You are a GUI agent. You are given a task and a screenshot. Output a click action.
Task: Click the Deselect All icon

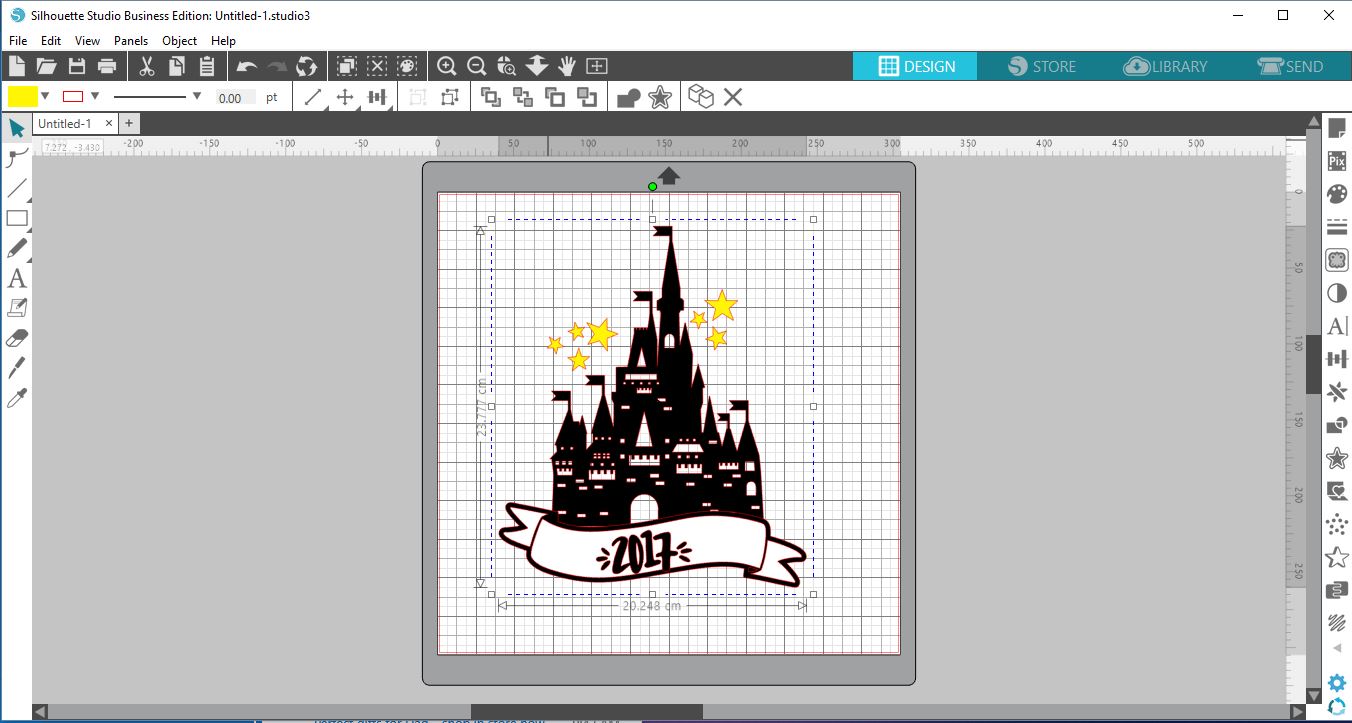[376, 66]
